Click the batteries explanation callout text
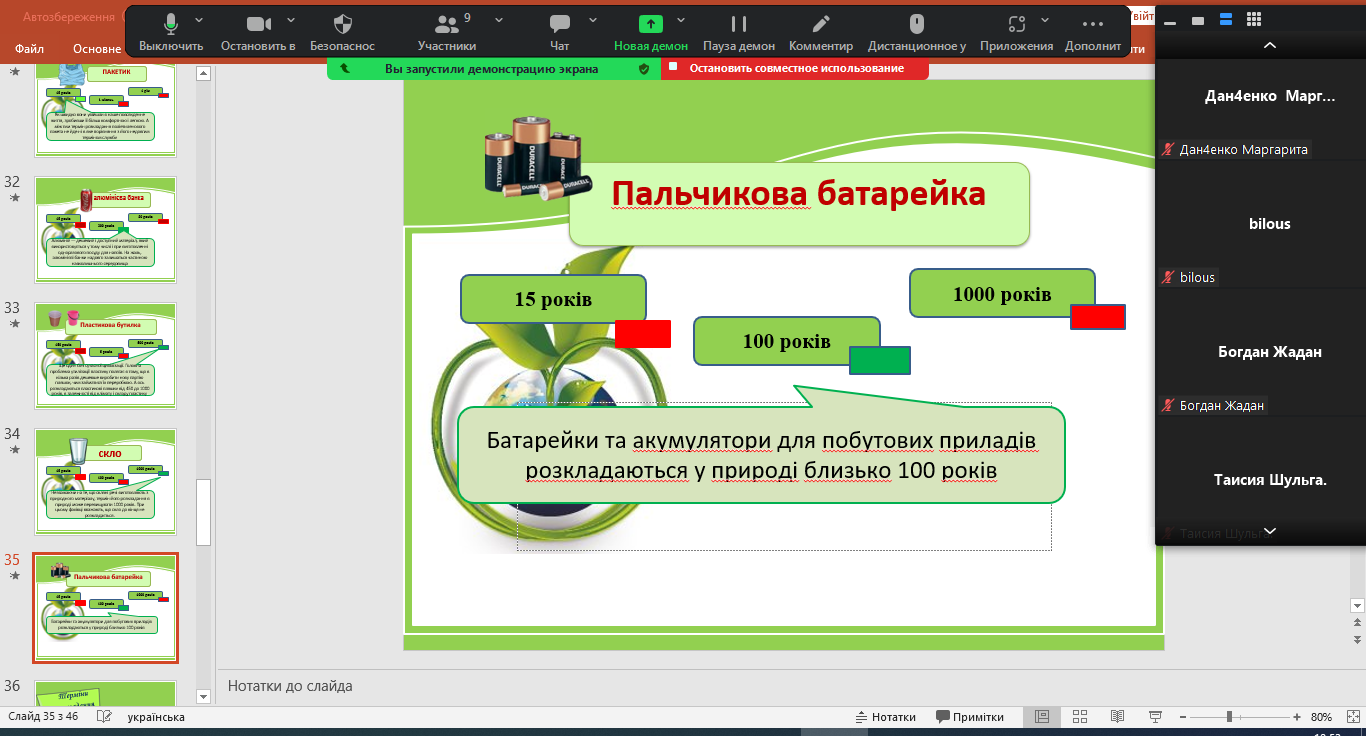 click(x=762, y=455)
